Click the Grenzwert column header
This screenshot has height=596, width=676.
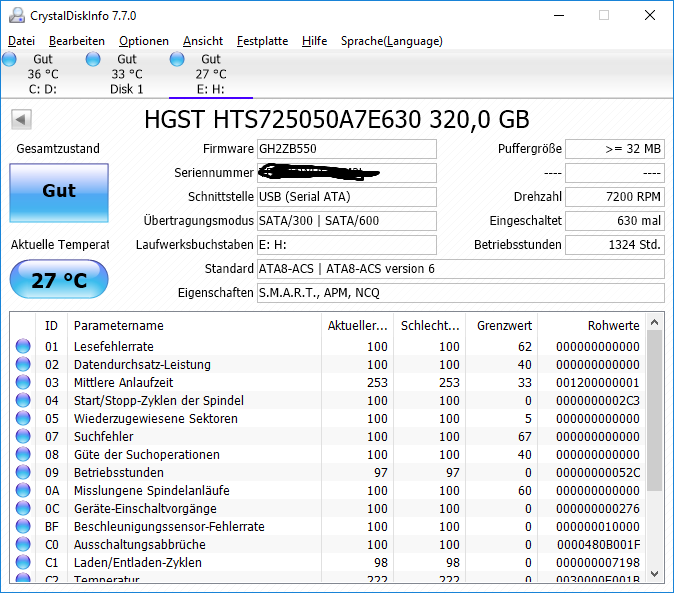(x=501, y=326)
